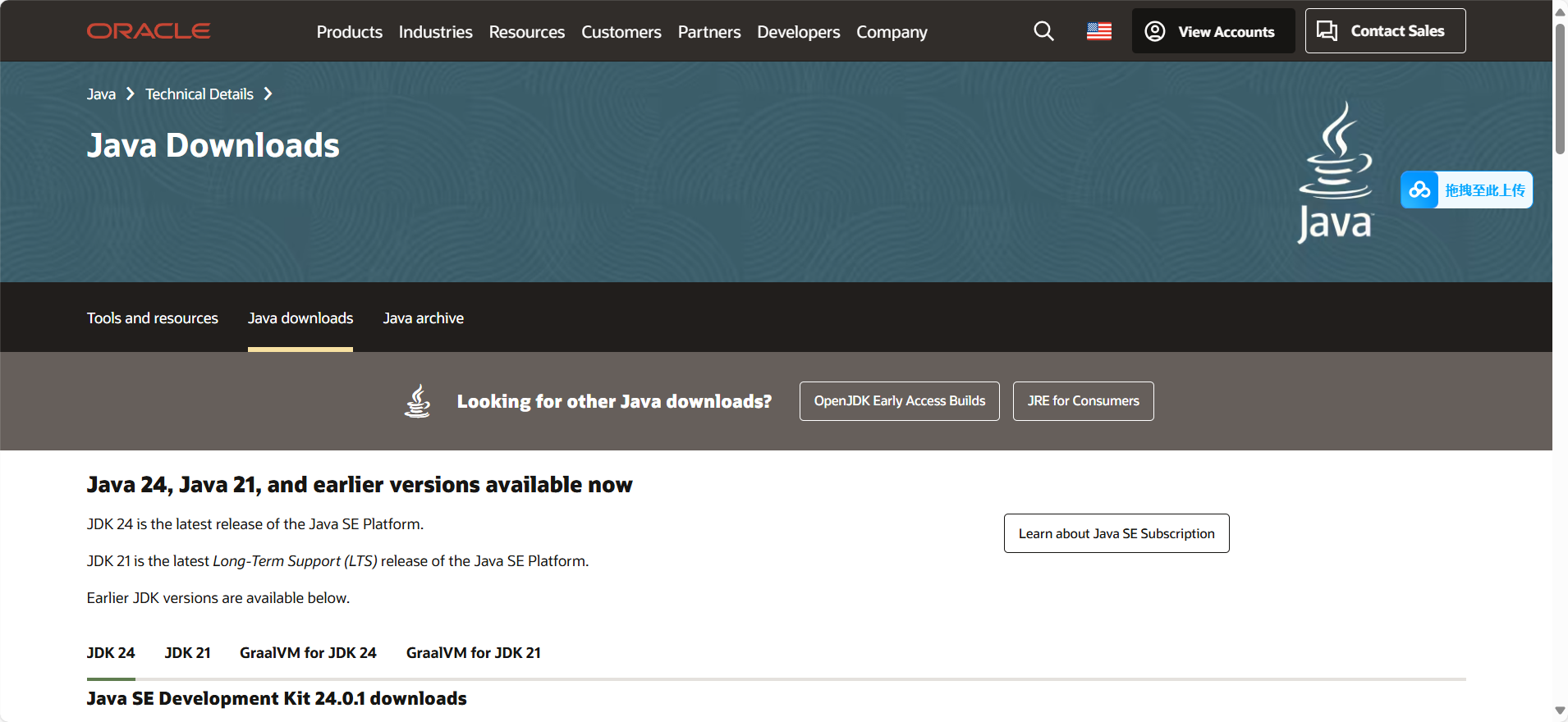This screenshot has width=1568, height=722.
Task: Go to Technical Details breadcrumb link
Action: pos(199,94)
